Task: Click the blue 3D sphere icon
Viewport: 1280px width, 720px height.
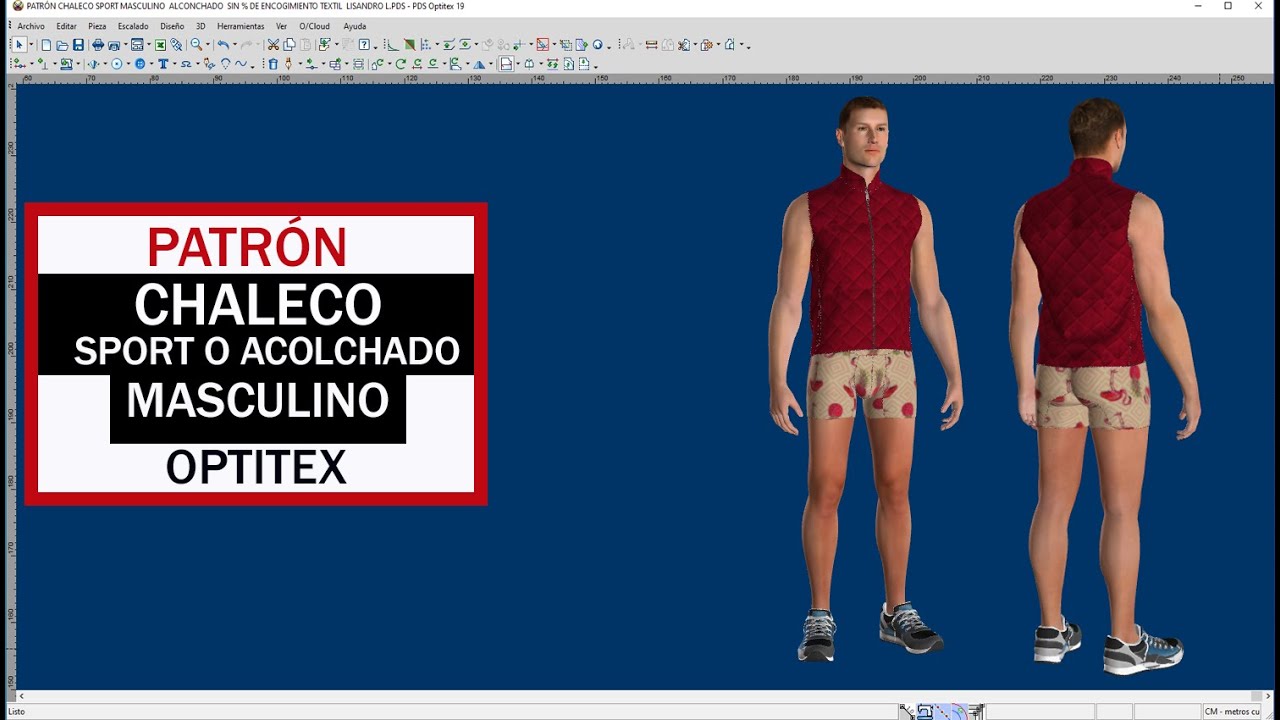Action: coord(597,45)
